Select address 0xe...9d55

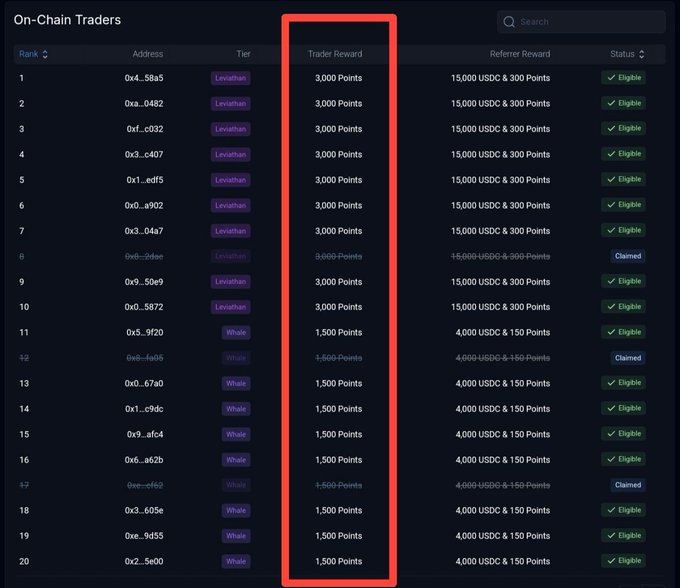[x=144, y=536]
